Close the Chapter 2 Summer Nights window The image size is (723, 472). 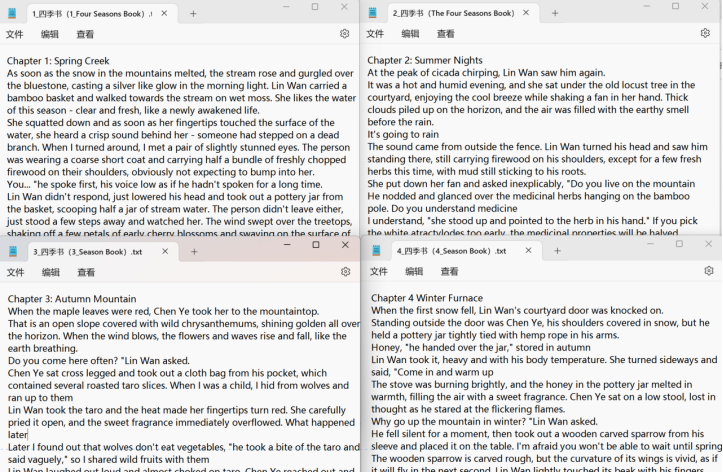click(705, 6)
